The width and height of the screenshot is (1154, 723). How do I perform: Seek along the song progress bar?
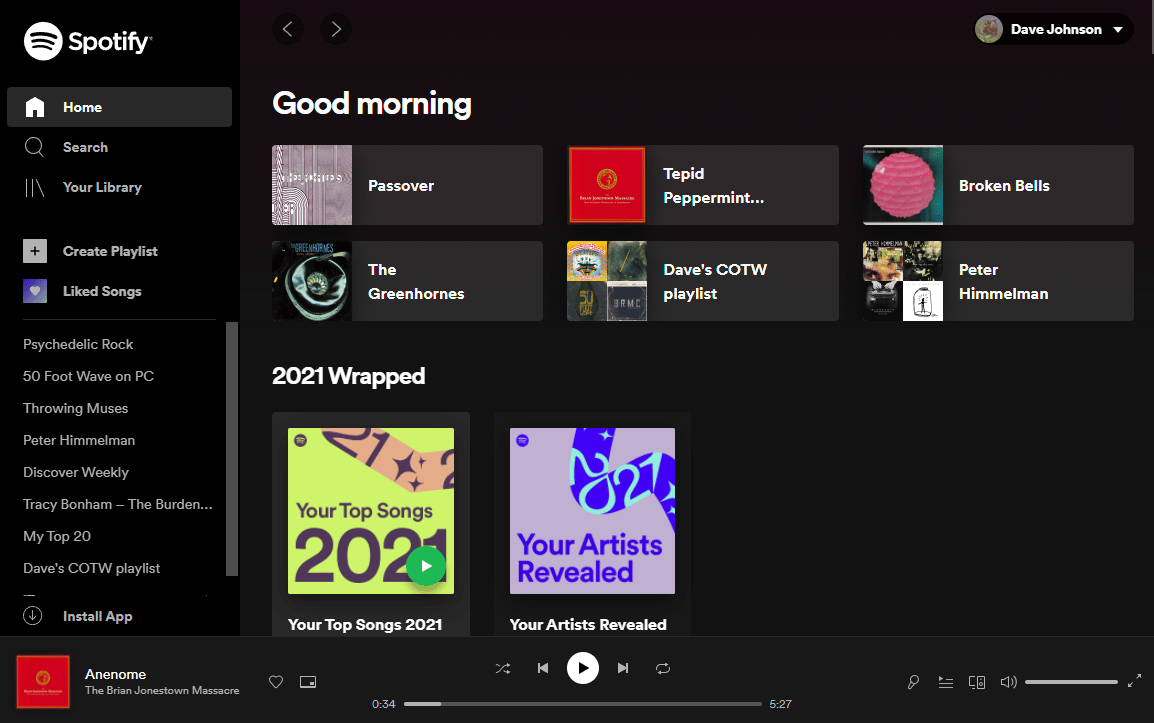click(583, 704)
